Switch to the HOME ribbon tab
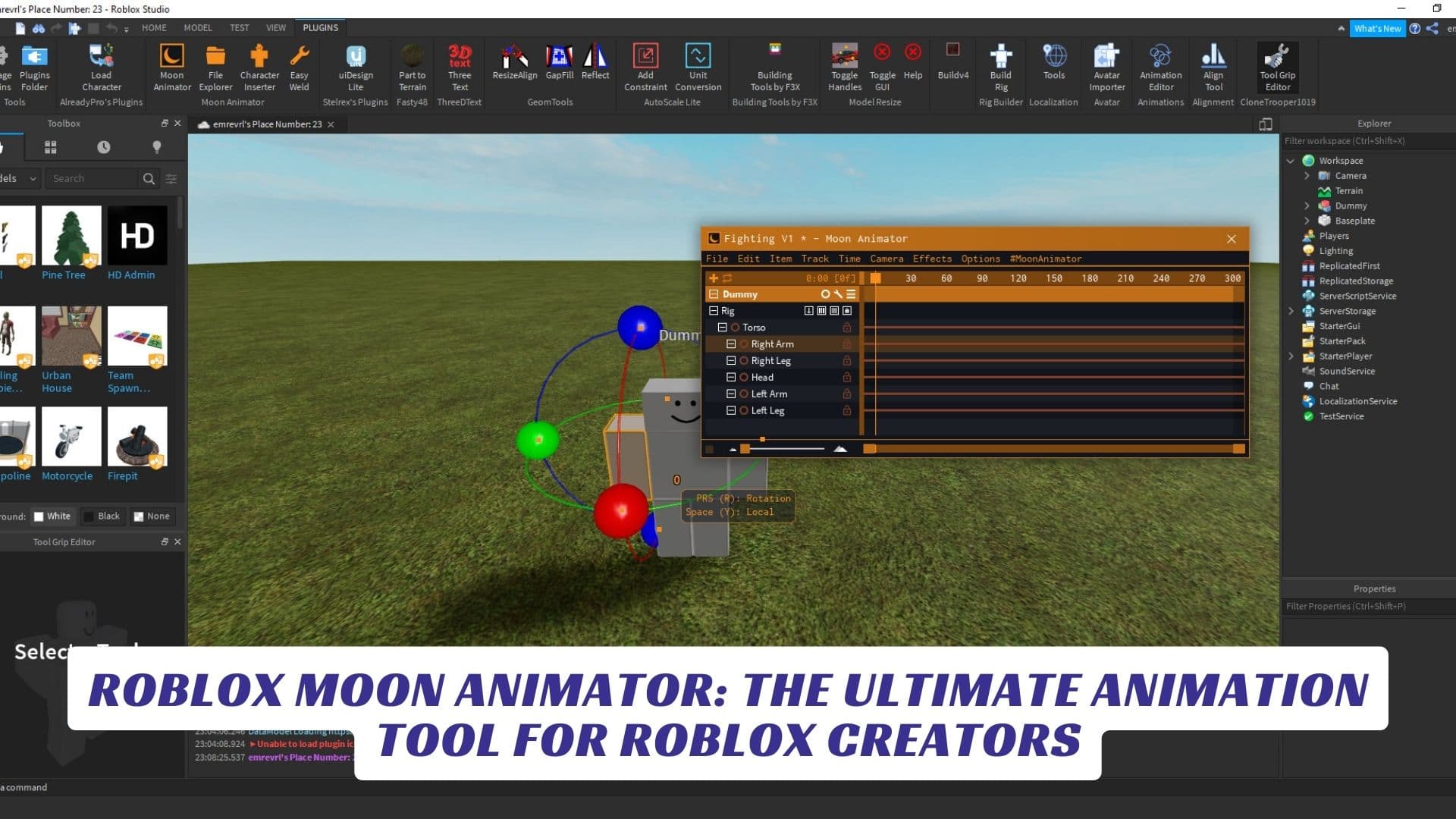Image resolution: width=1456 pixels, height=819 pixels. pyautogui.click(x=154, y=28)
